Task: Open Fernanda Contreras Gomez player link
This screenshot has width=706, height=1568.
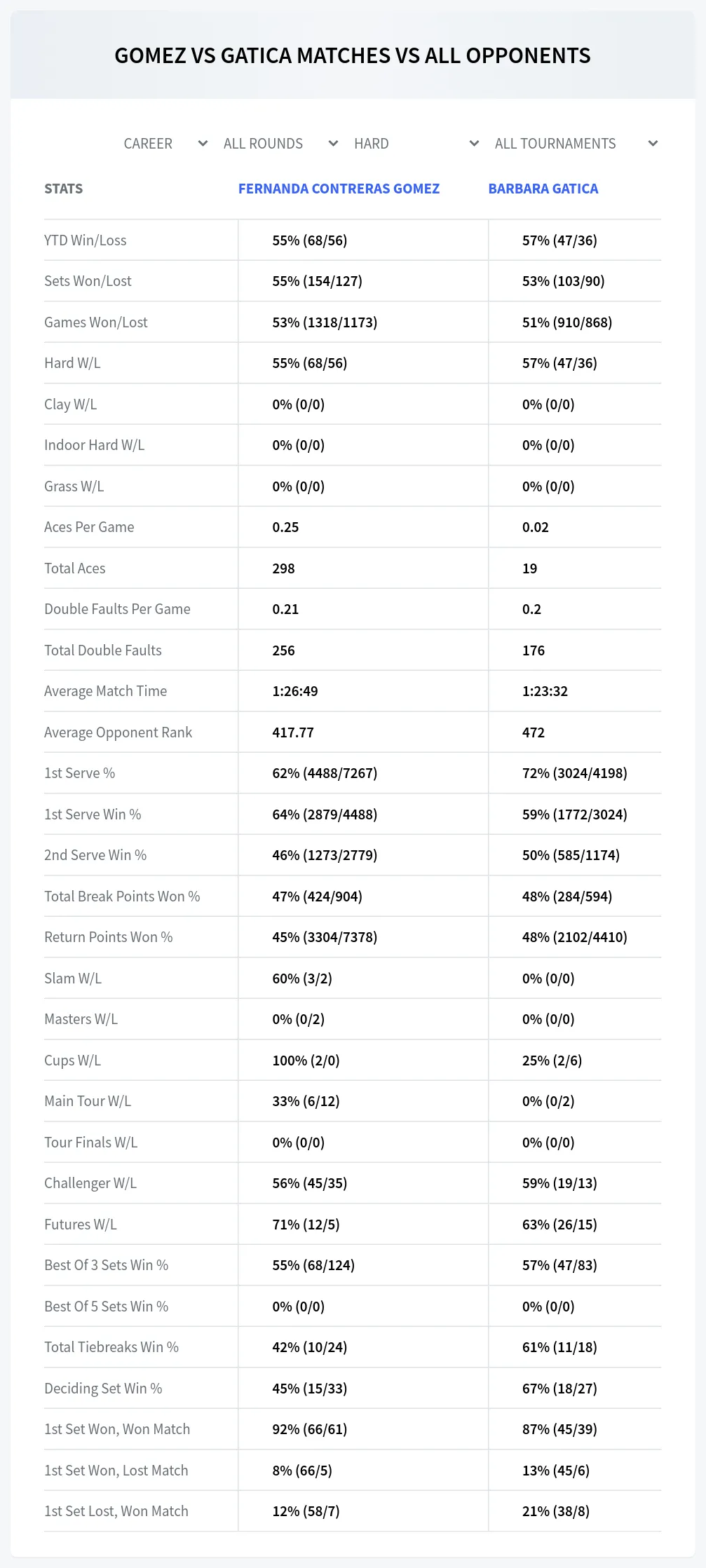Action: tap(339, 189)
